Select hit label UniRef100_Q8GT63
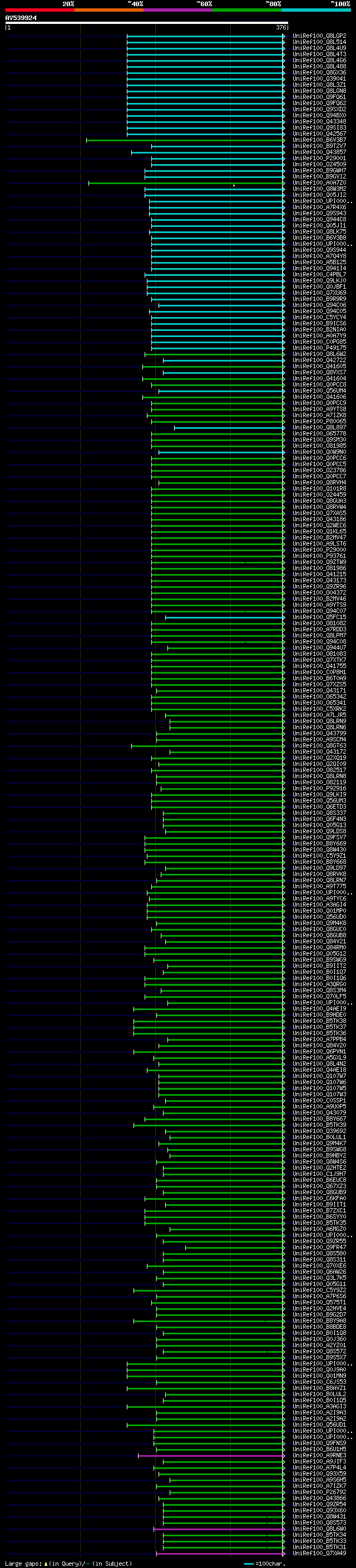This screenshot has height=1568, width=356. click(x=319, y=745)
